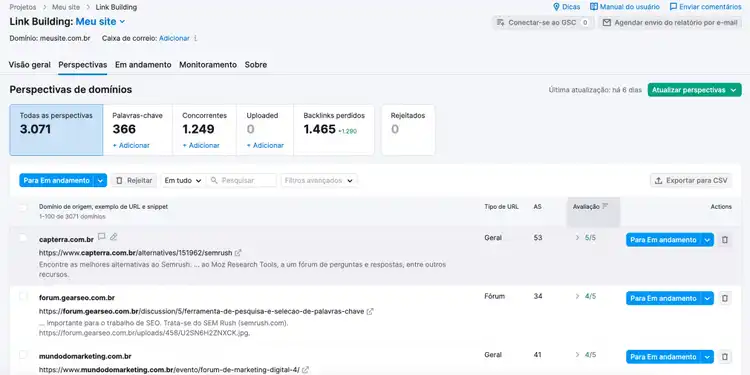
Task: Switch to the Perspectivas tab
Action: pos(83,65)
